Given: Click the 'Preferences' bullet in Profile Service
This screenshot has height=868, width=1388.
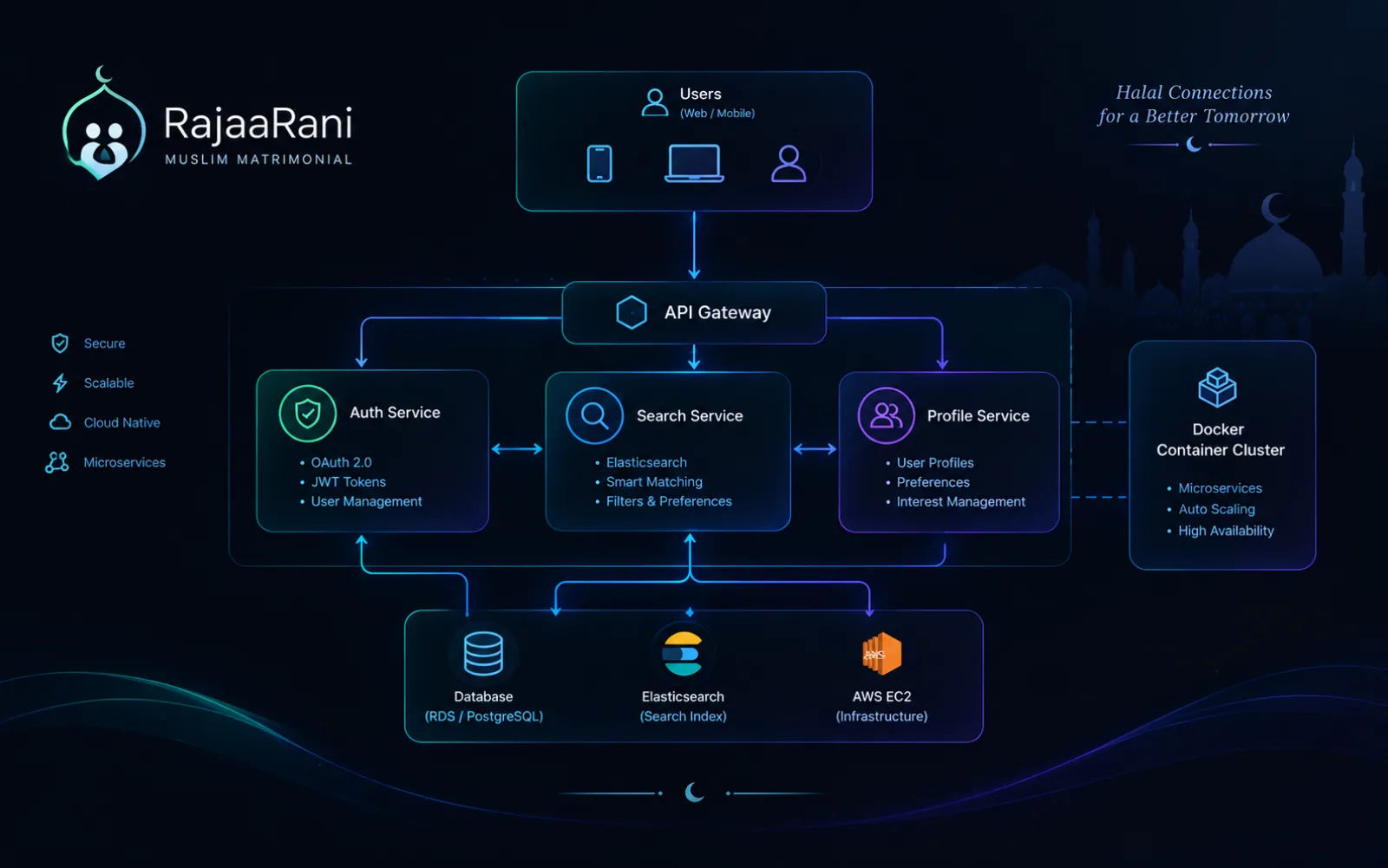Looking at the screenshot, I should [933, 482].
